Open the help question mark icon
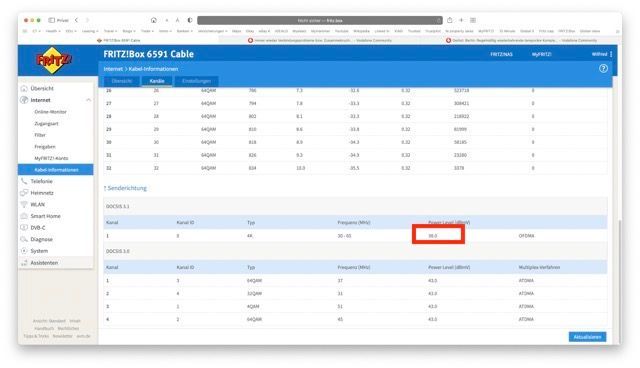The height and width of the screenshot is (368, 640). point(603,69)
